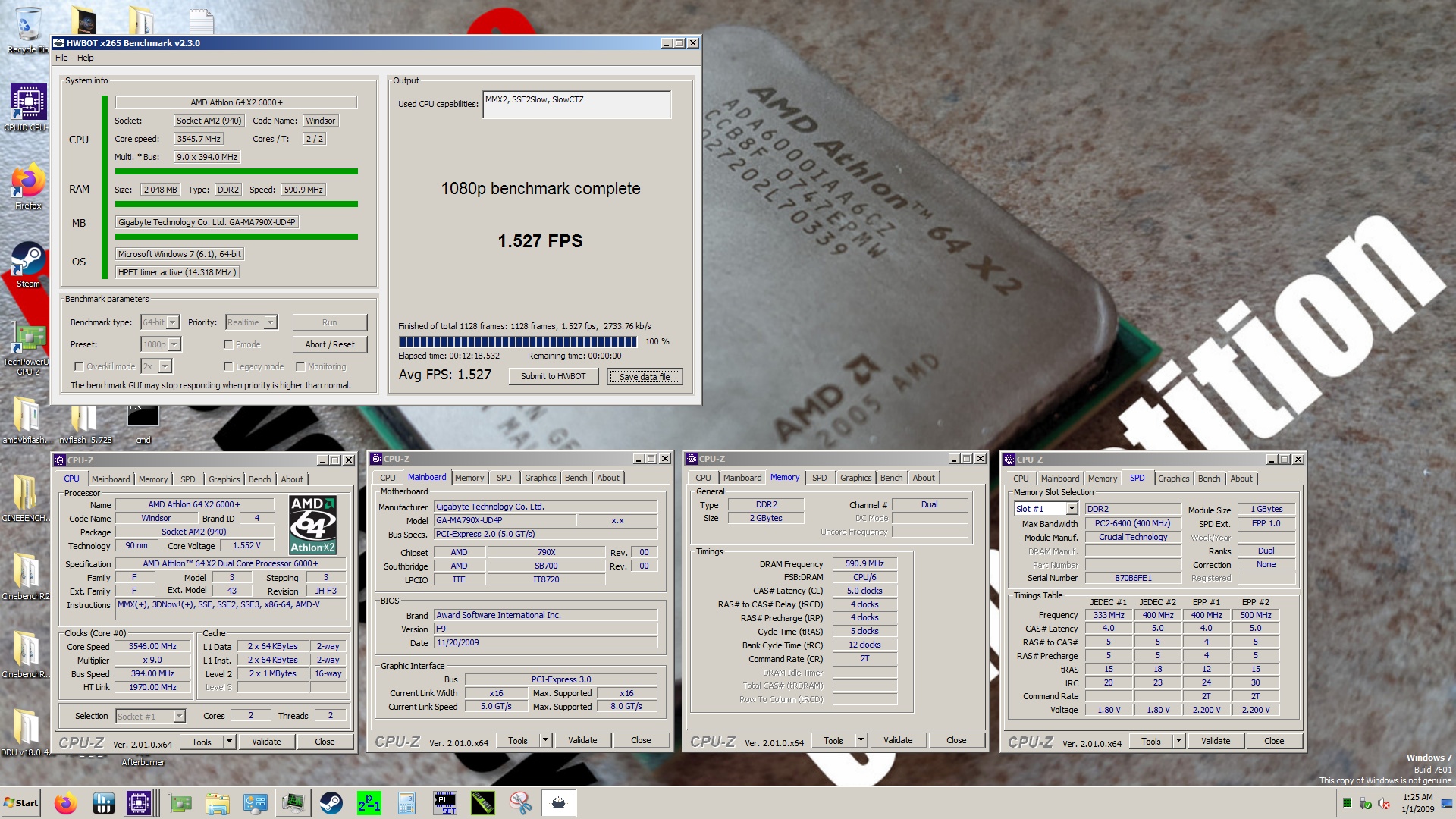Open the Help menu in HWBOT x265
Viewport: 1456px width, 819px height.
[x=86, y=58]
